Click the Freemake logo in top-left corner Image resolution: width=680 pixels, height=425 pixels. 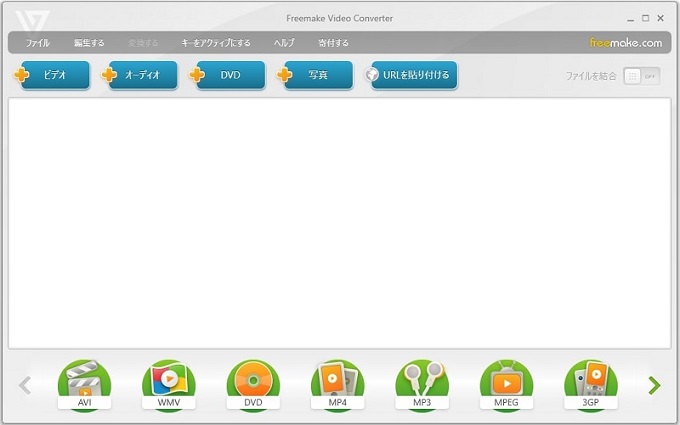pos(33,22)
